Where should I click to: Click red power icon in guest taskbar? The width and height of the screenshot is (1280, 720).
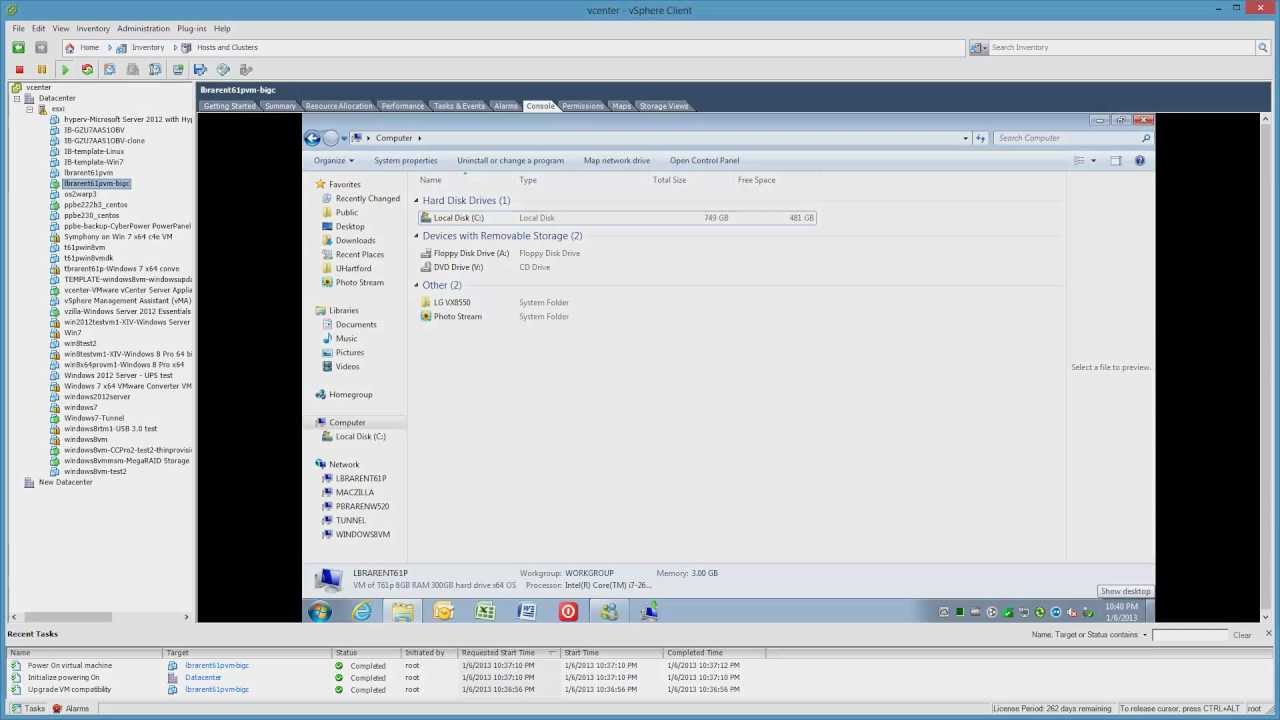click(568, 612)
